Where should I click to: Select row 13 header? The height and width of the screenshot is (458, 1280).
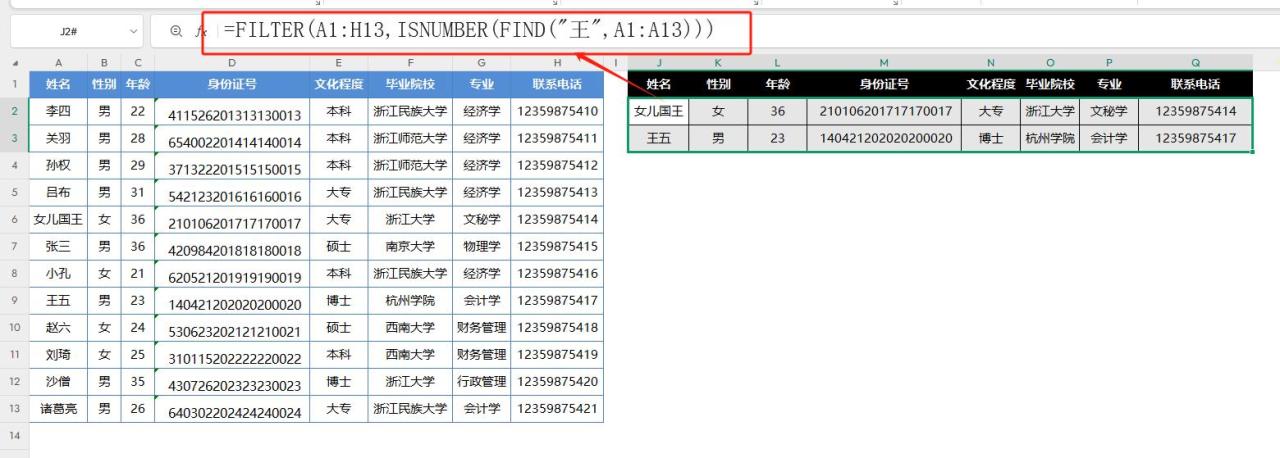[x=14, y=408]
